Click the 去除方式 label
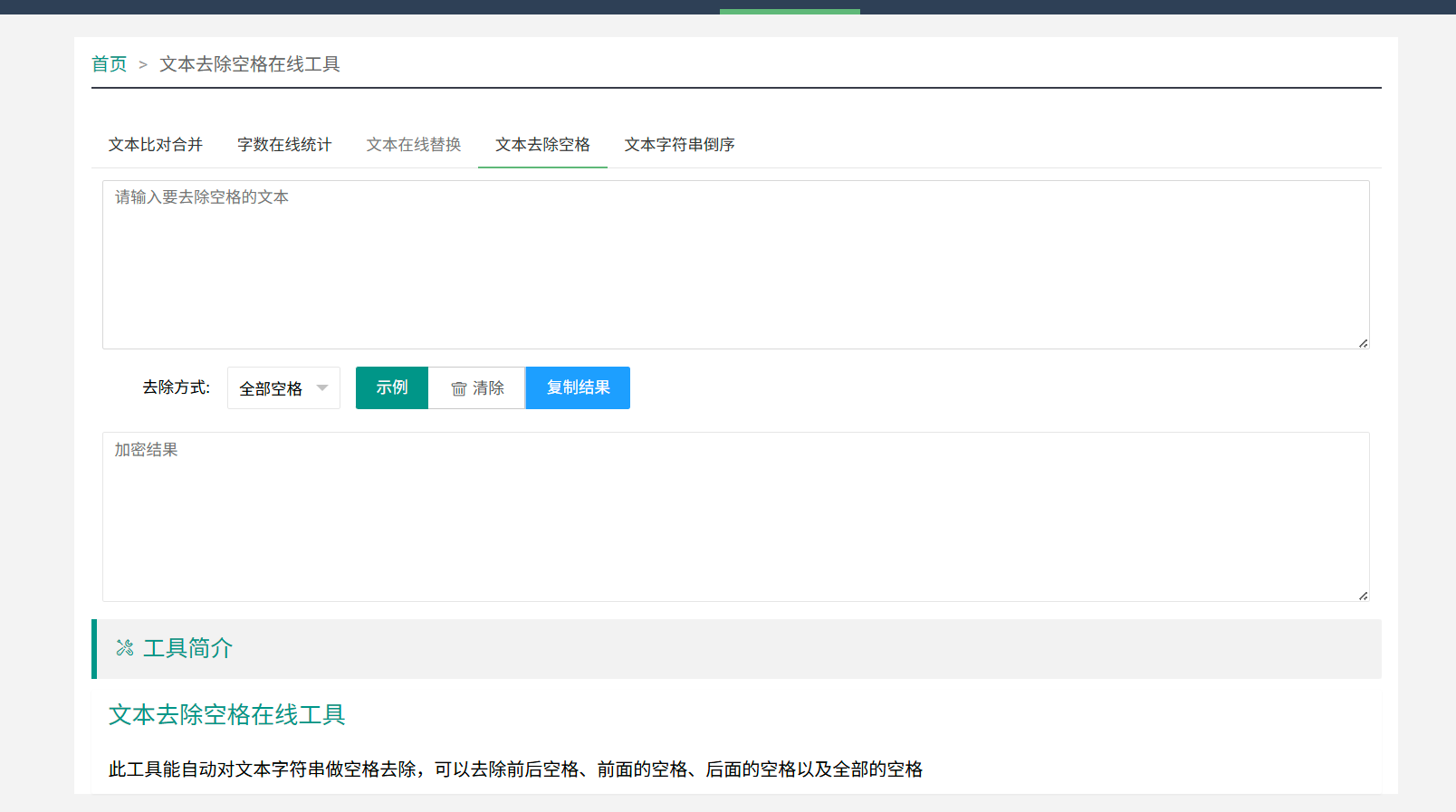Screen dimensions: 1456x812 click(177, 387)
